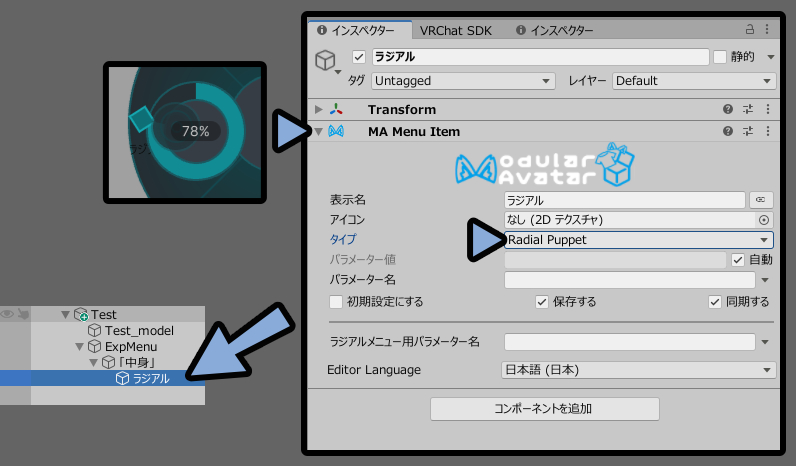Viewport: 796px width, 466px height.
Task: Select the second インスペクター tab
Action: tap(554, 30)
